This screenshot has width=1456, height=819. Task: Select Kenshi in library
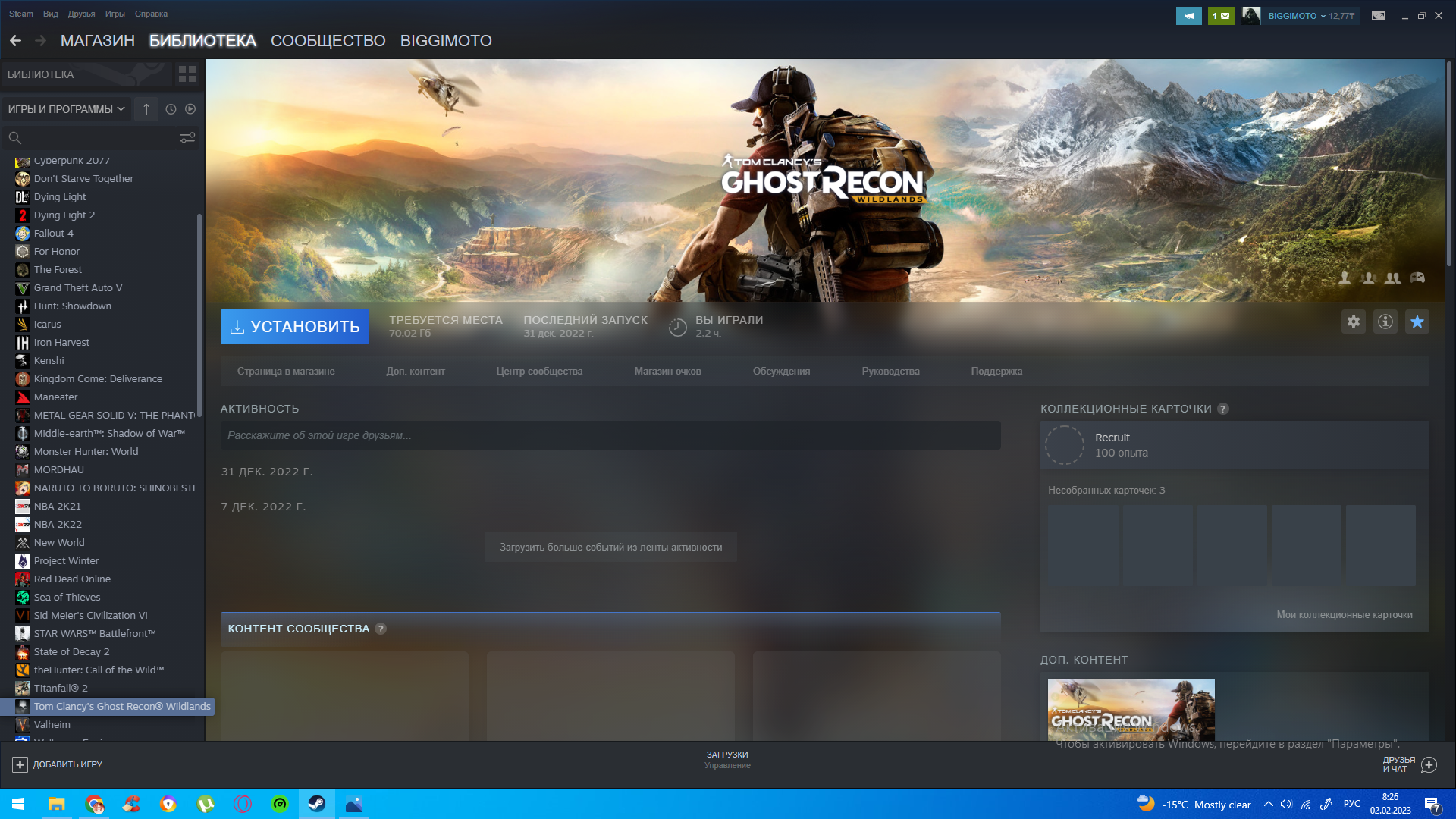49,361
